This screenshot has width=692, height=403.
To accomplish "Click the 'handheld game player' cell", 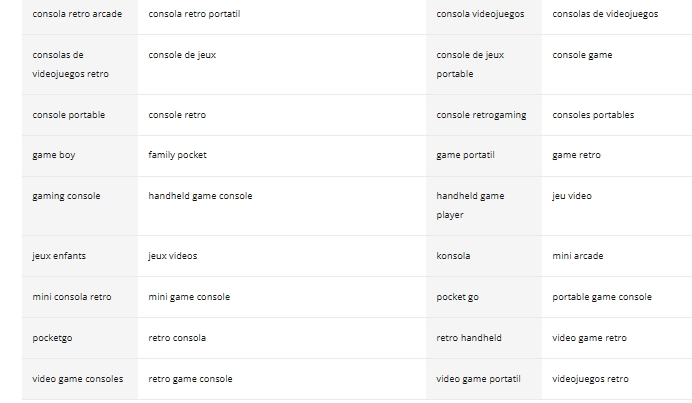I will coord(484,206).
